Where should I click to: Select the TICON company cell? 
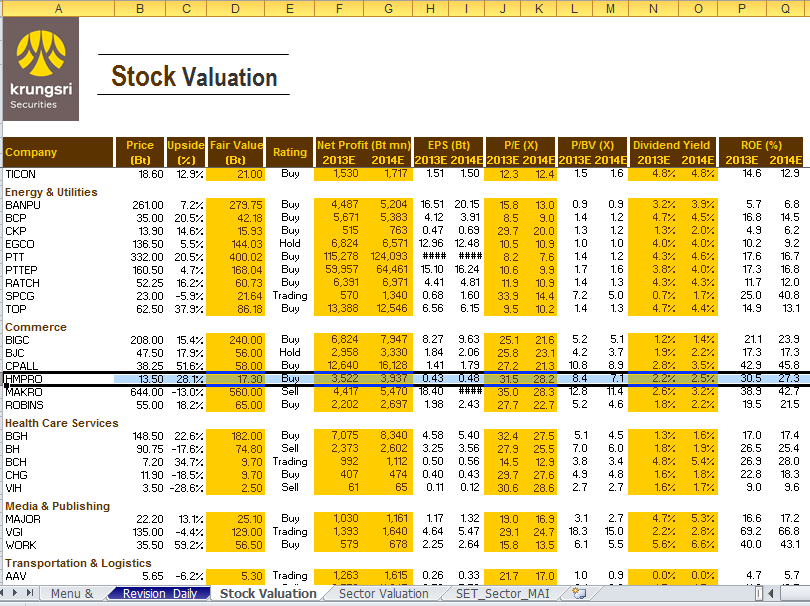point(58,174)
